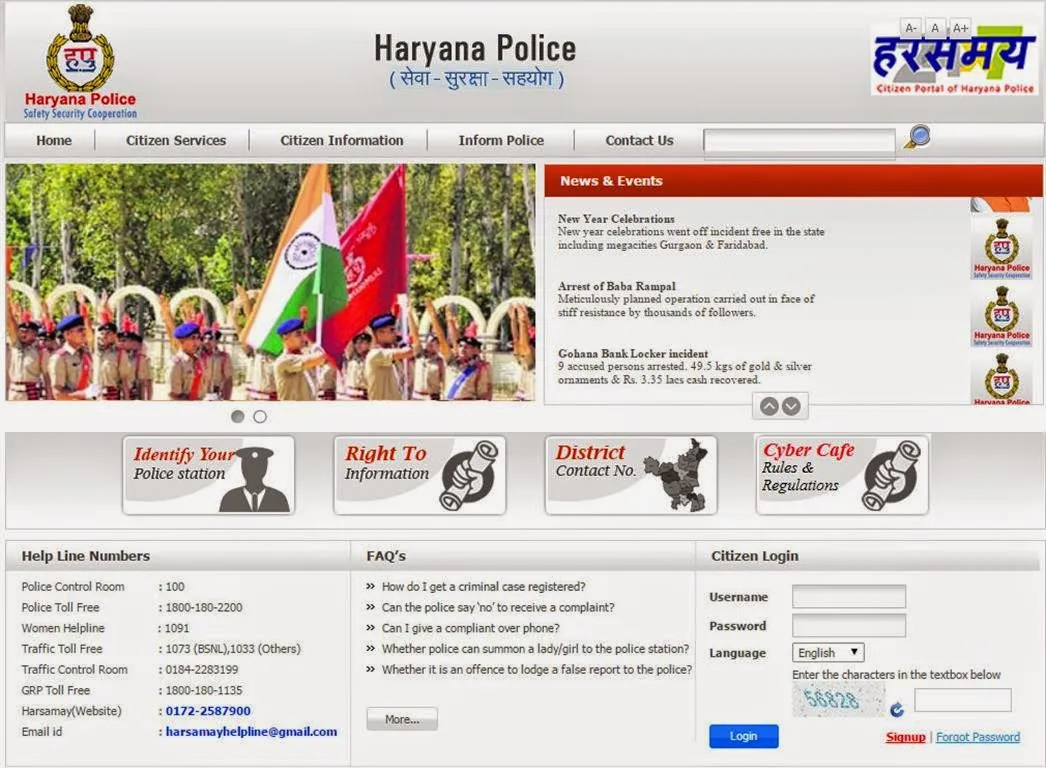
Task: Click emblem thumbnail beside New Year Celebrations
Action: click(x=1001, y=249)
